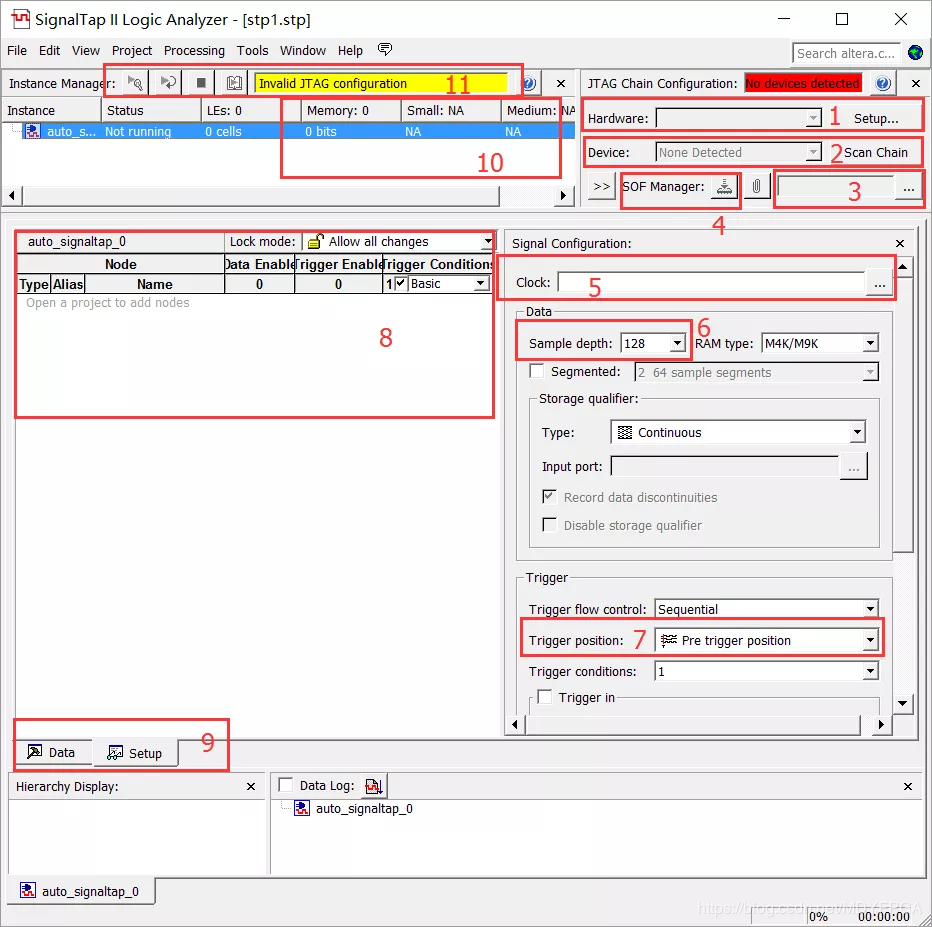
Task: Enable the Trigger in checkbox
Action: pyautogui.click(x=544, y=696)
